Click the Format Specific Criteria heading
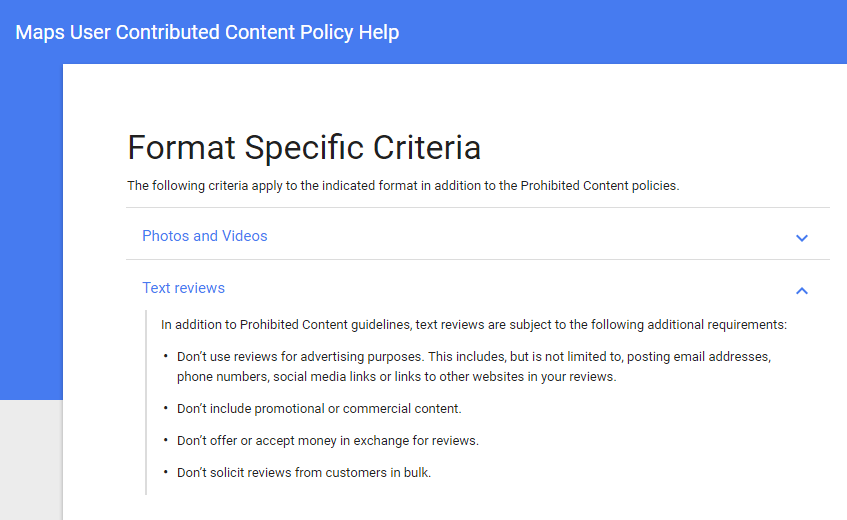This screenshot has height=520, width=847. point(304,147)
